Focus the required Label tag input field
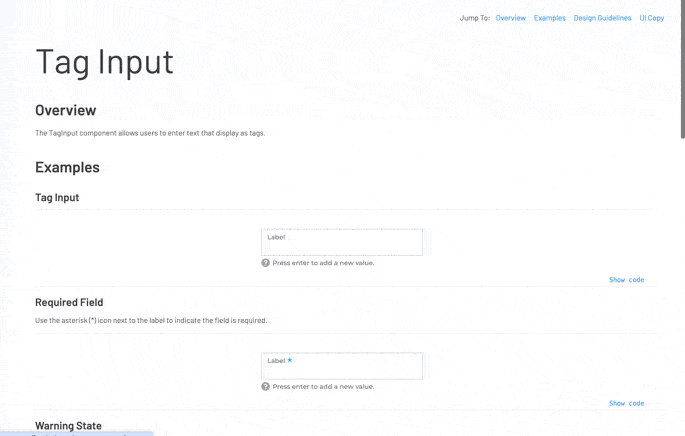 pos(342,366)
